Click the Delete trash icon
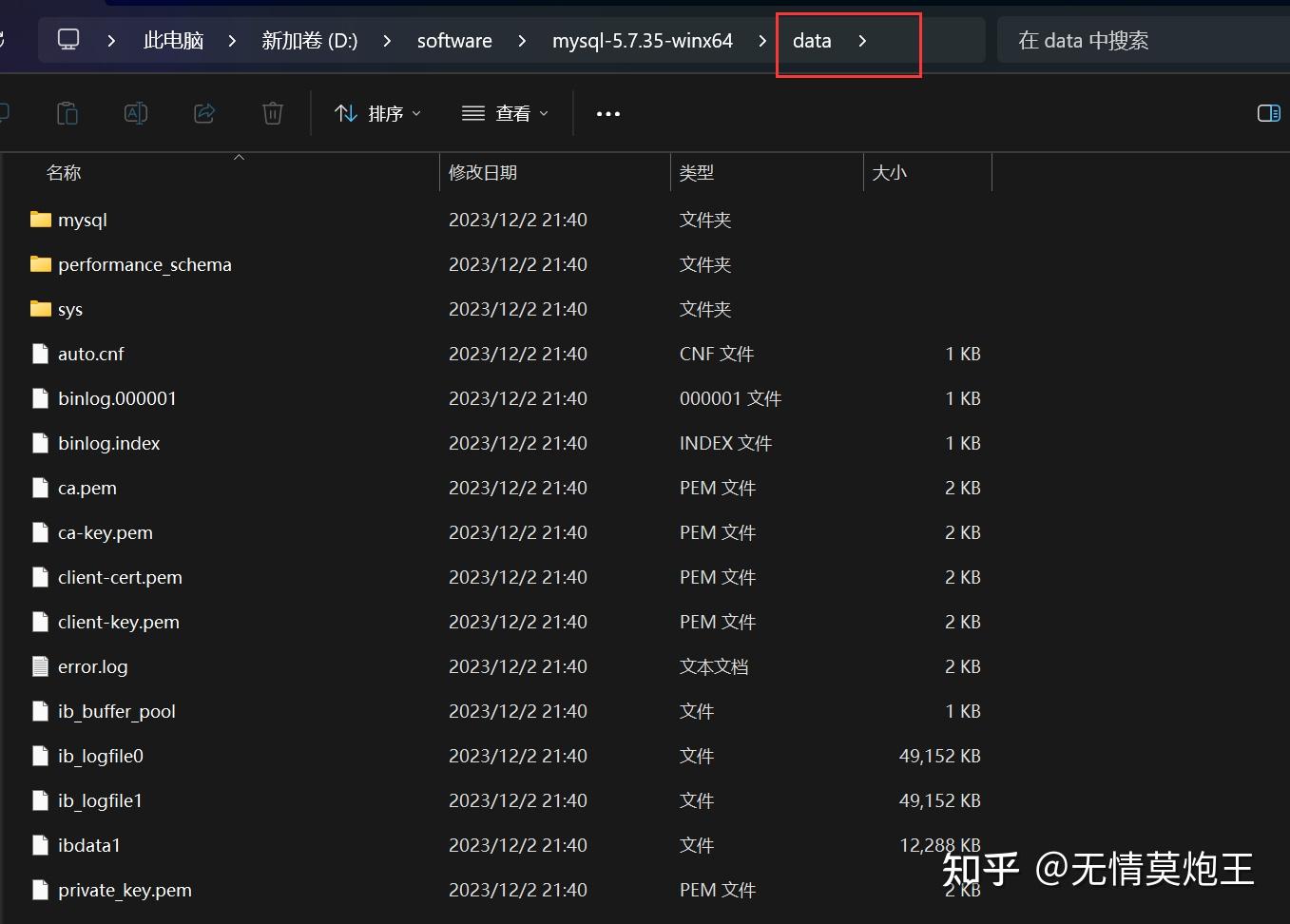 [x=272, y=112]
